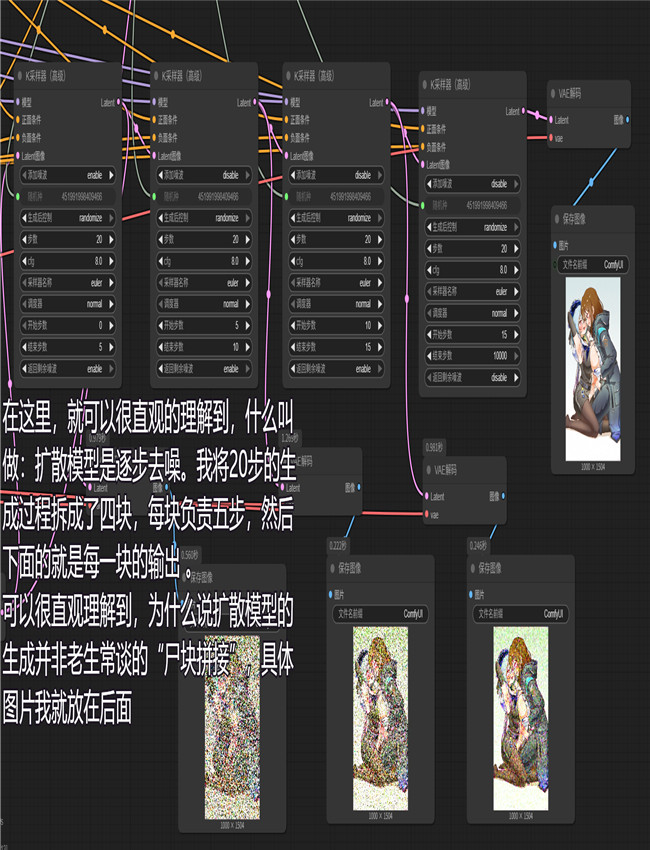Open 调度器 normal dropdown in second K采样器
This screenshot has height=850, width=650.
pyautogui.click(x=202, y=303)
